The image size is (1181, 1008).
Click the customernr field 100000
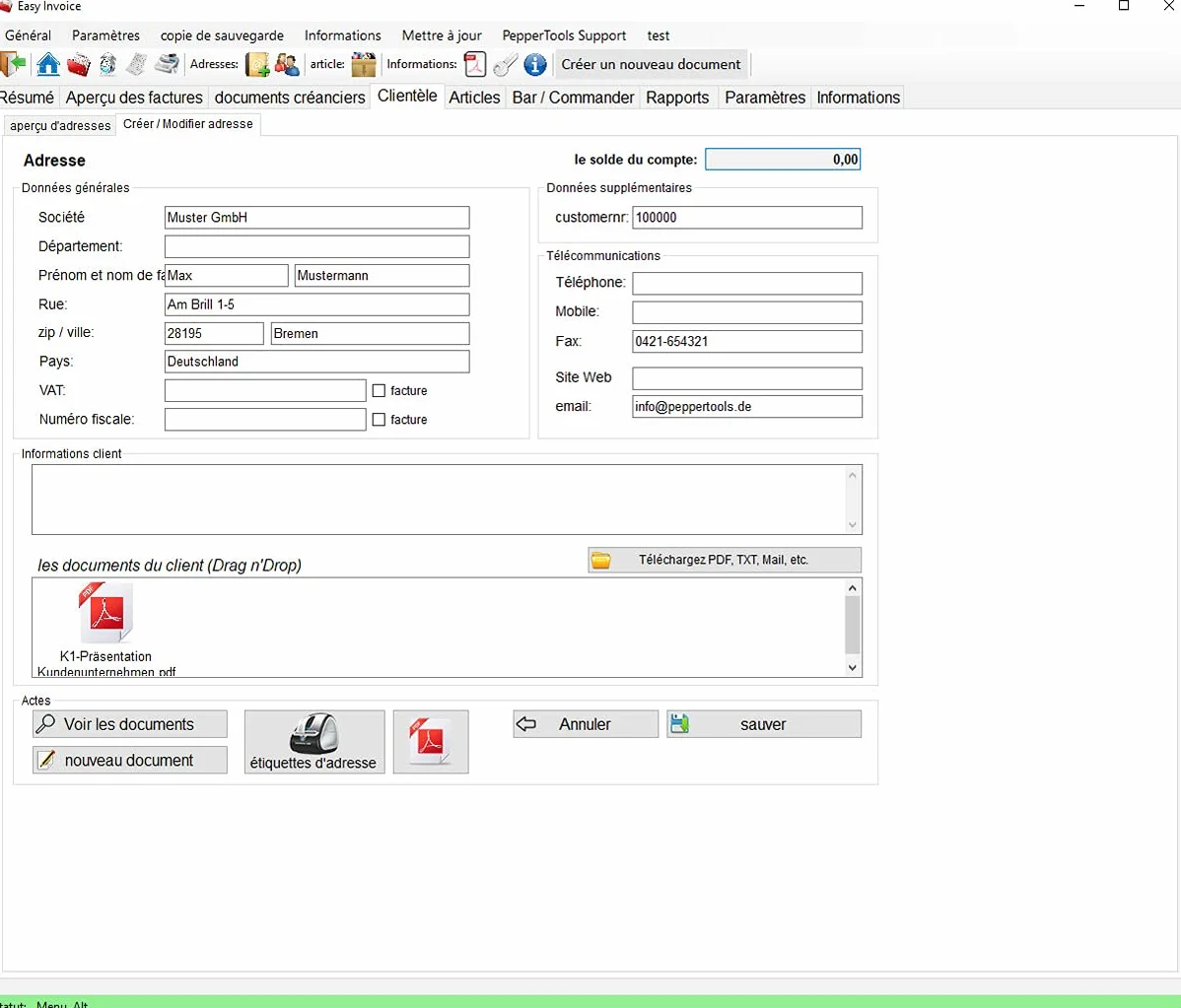[x=747, y=218]
